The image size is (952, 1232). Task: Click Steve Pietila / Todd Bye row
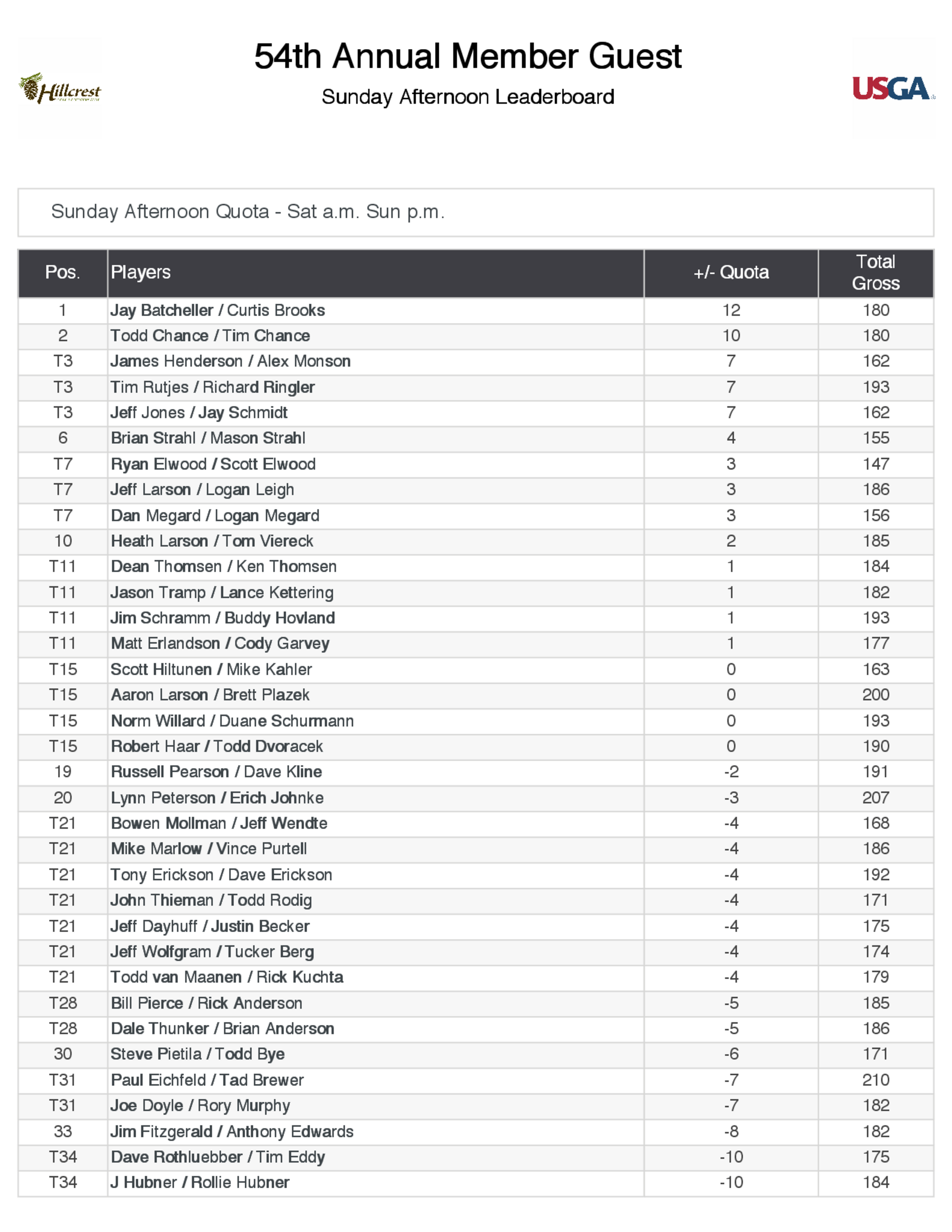pos(198,1054)
